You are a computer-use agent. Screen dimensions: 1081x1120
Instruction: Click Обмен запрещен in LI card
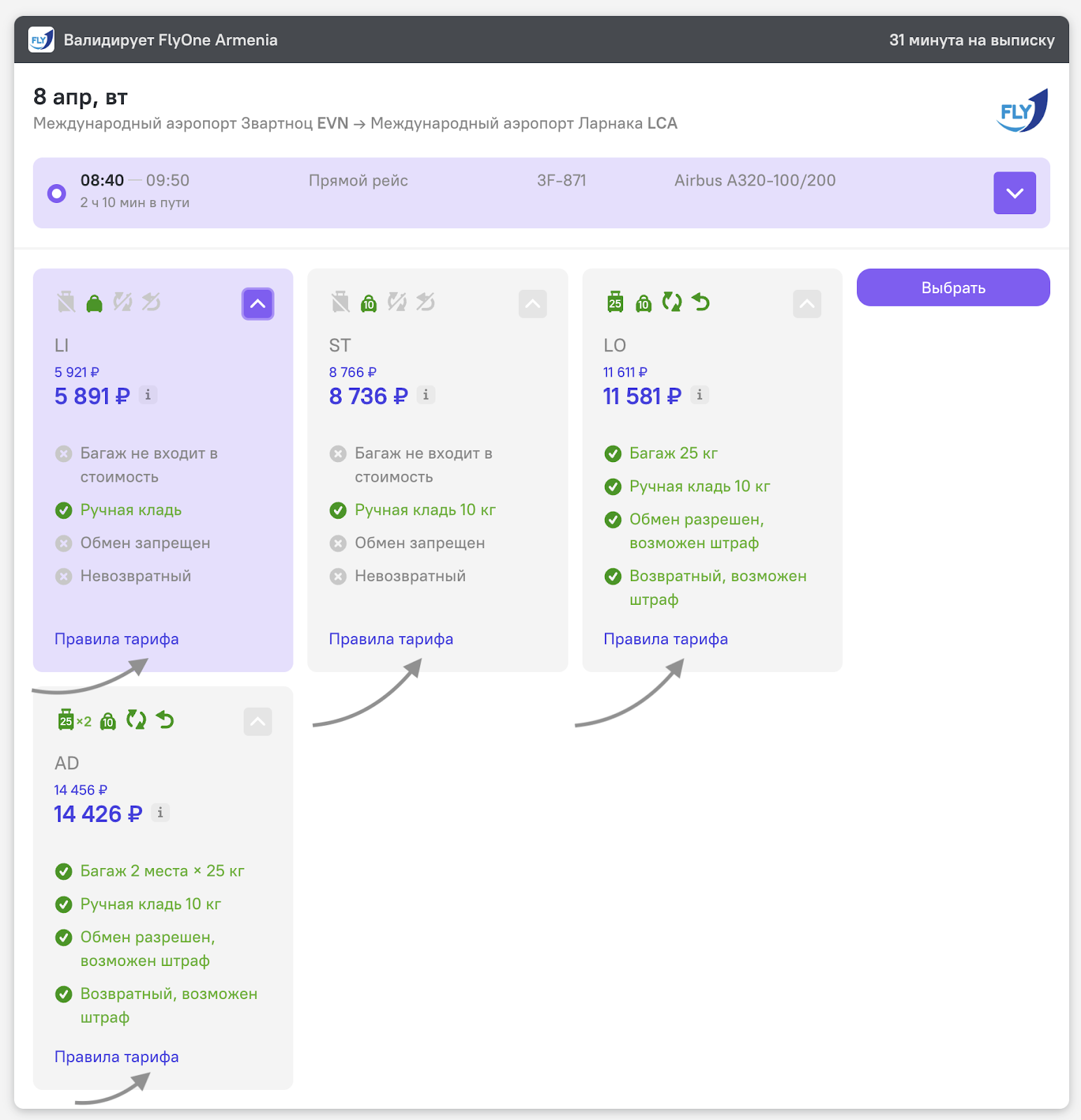(x=145, y=543)
